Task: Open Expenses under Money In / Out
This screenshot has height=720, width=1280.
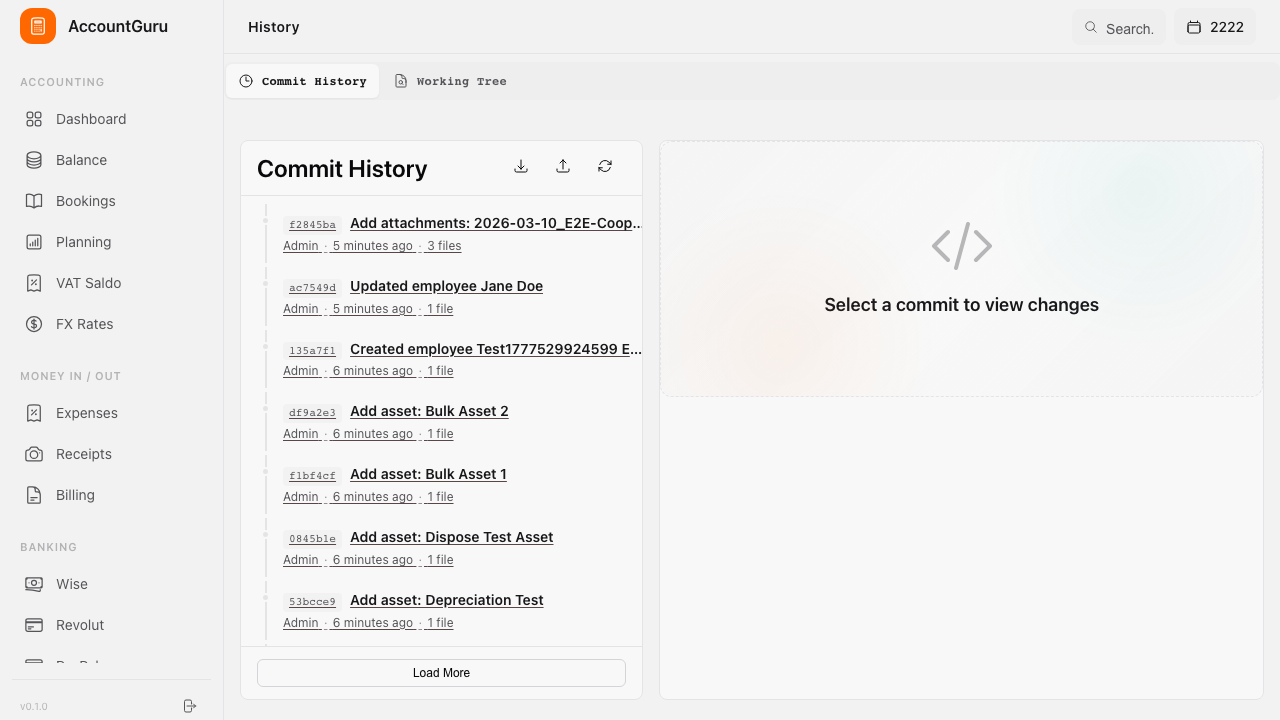Action: click(x=111, y=413)
